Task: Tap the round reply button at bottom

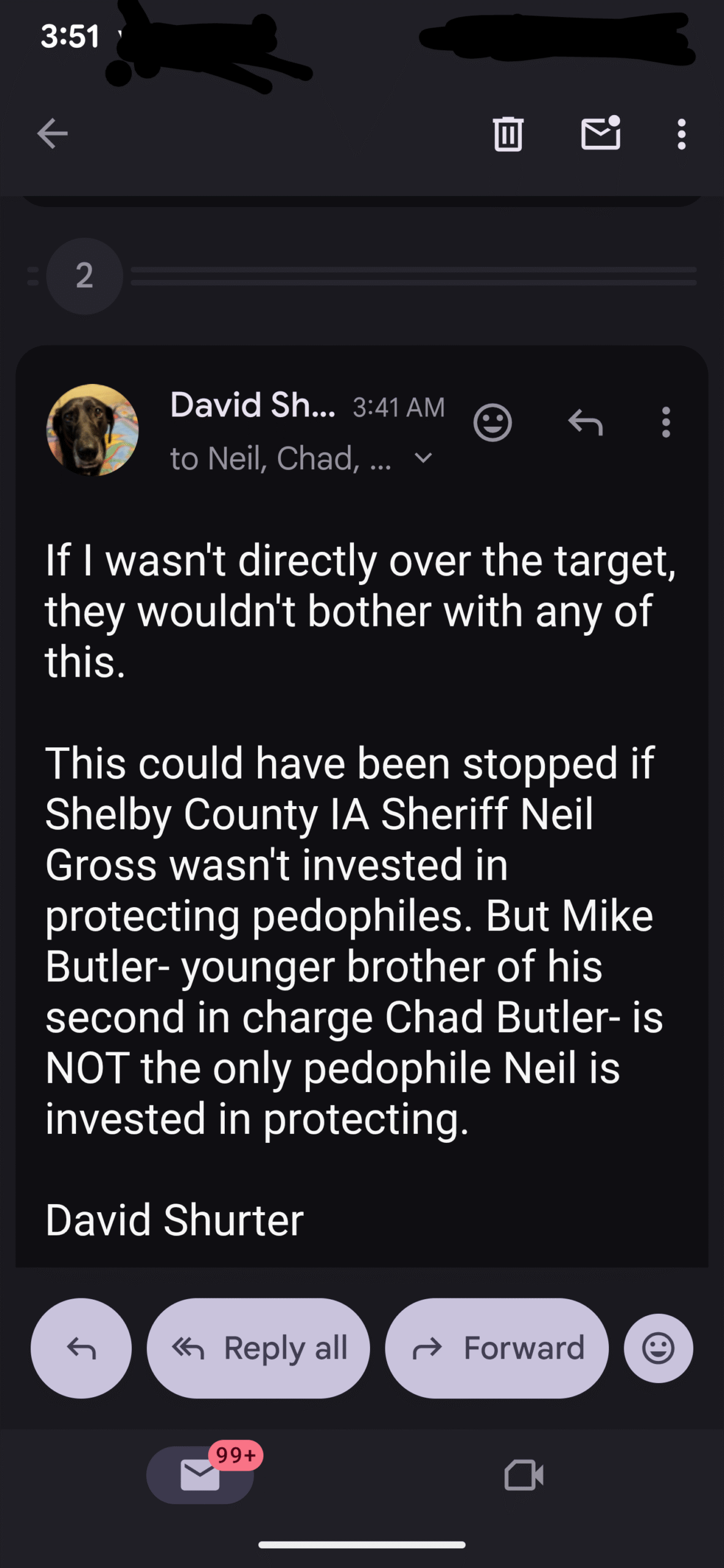Action: tap(81, 1348)
